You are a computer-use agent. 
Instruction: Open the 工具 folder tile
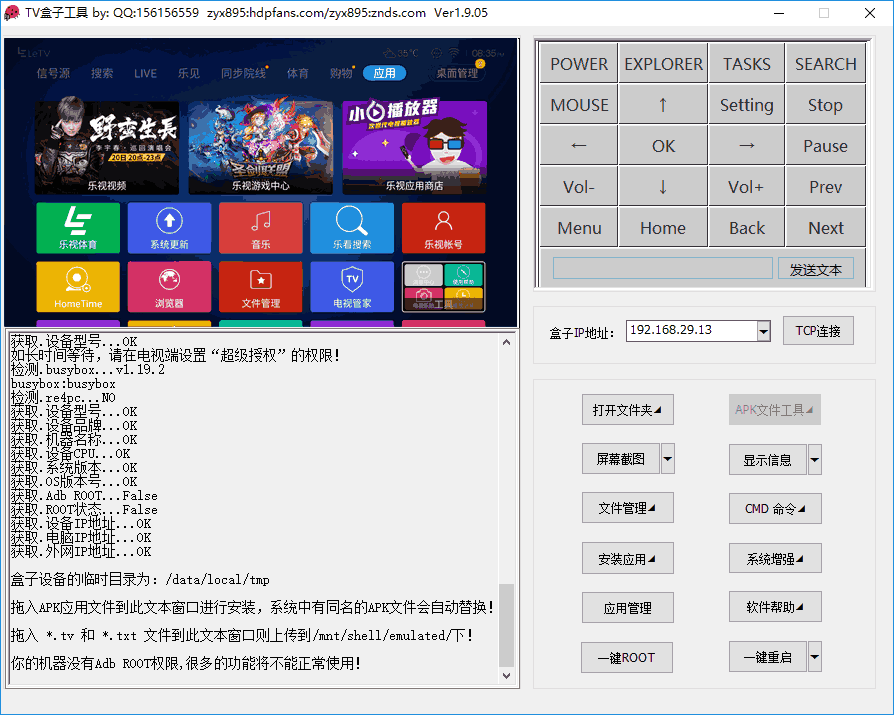444,287
